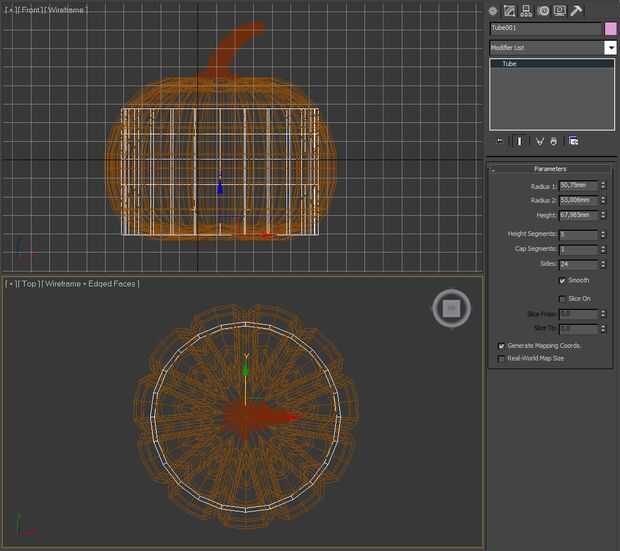The image size is (620, 551).
Task: Open the Utilities hammer tab
Action: pyautogui.click(x=576, y=10)
